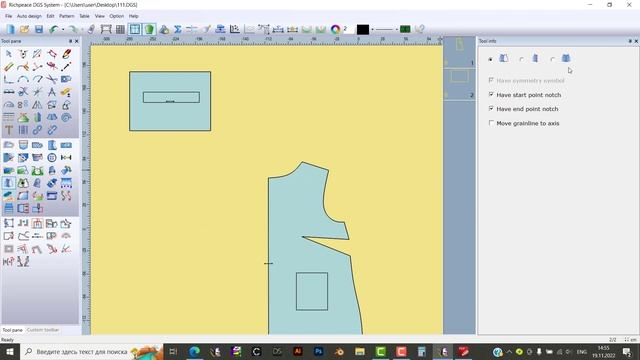The width and height of the screenshot is (640, 360).
Task: Uncheck Have start point notch
Action: click(x=491, y=95)
